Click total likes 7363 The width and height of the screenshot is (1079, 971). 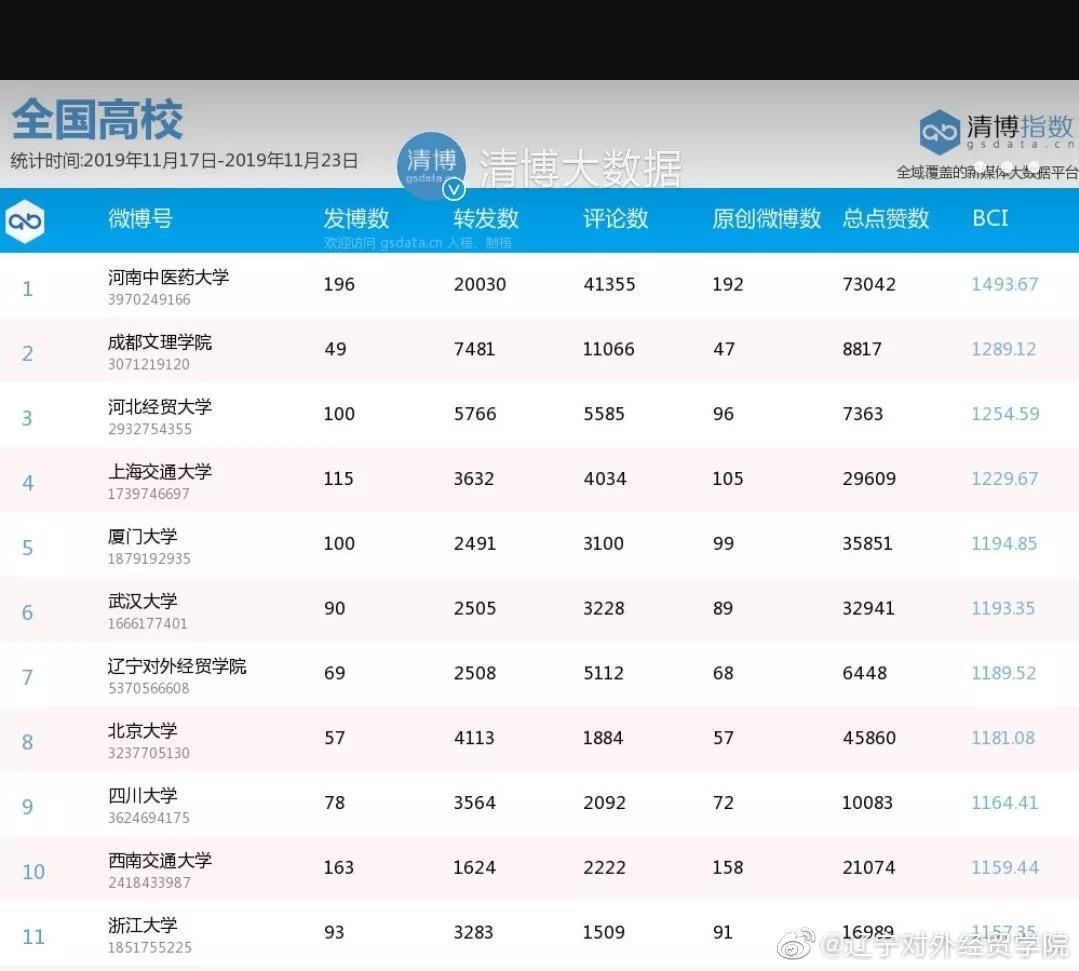coord(863,414)
